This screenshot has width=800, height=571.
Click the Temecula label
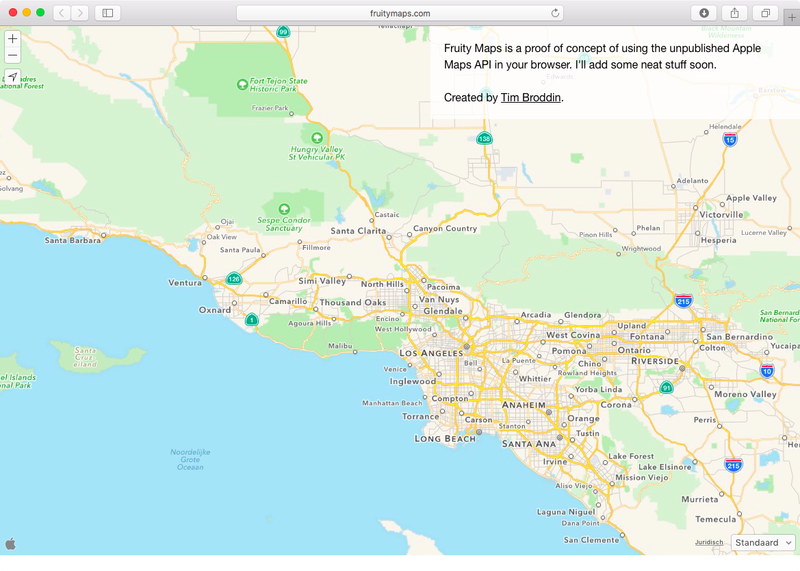coord(715,519)
